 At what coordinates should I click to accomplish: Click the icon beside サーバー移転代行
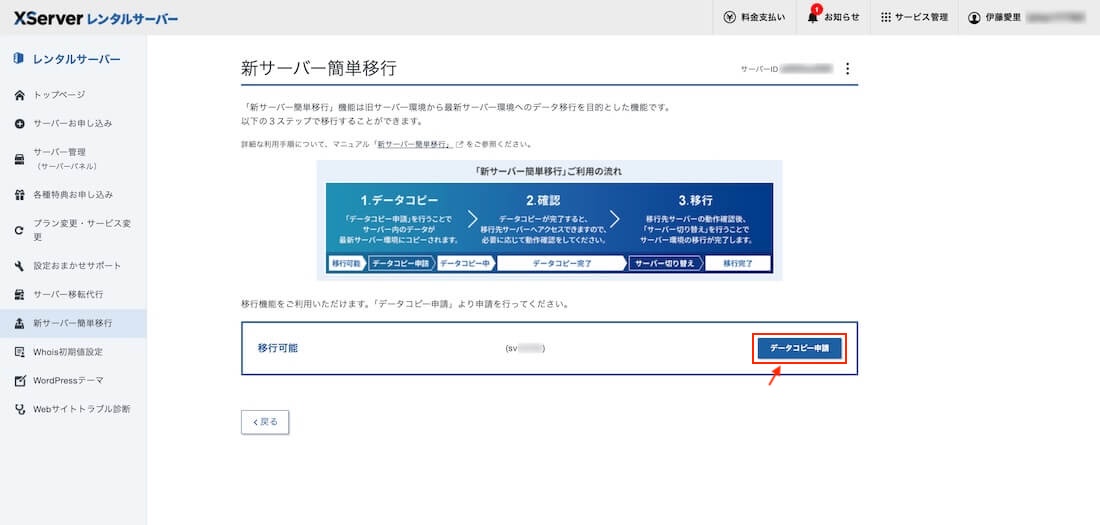pyautogui.click(x=20, y=295)
